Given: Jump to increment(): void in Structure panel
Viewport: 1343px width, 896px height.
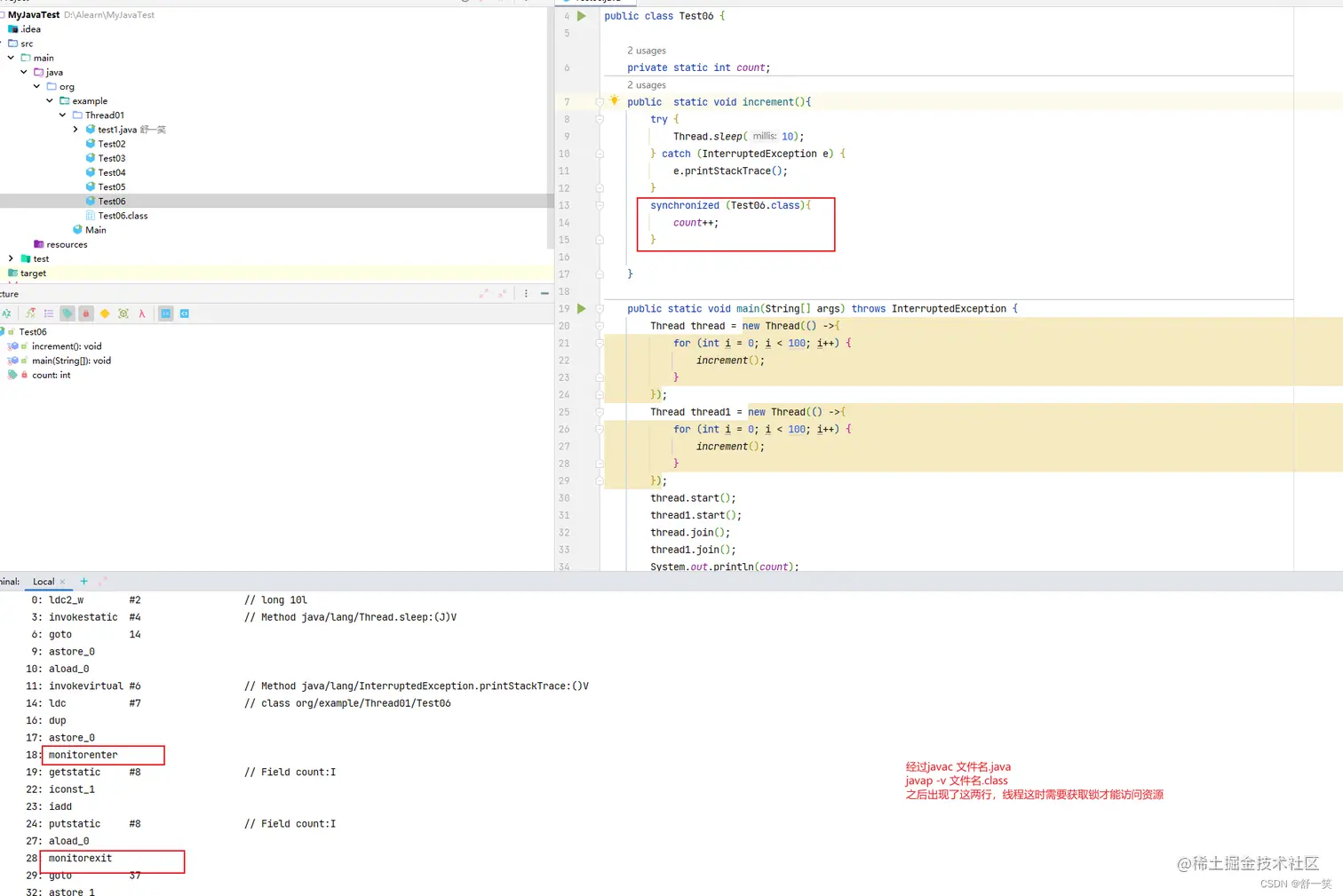Looking at the screenshot, I should coord(67,346).
